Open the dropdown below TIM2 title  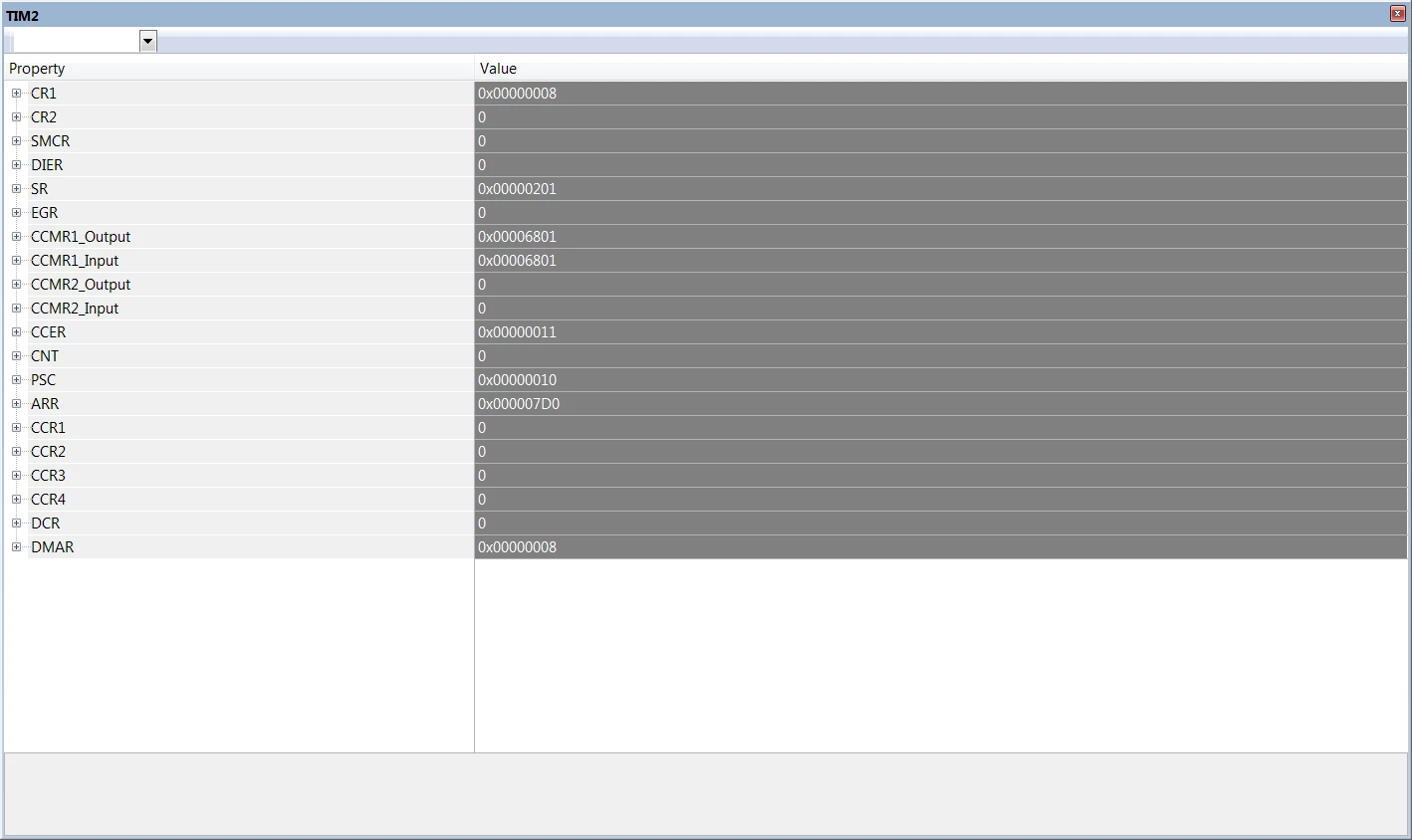148,41
